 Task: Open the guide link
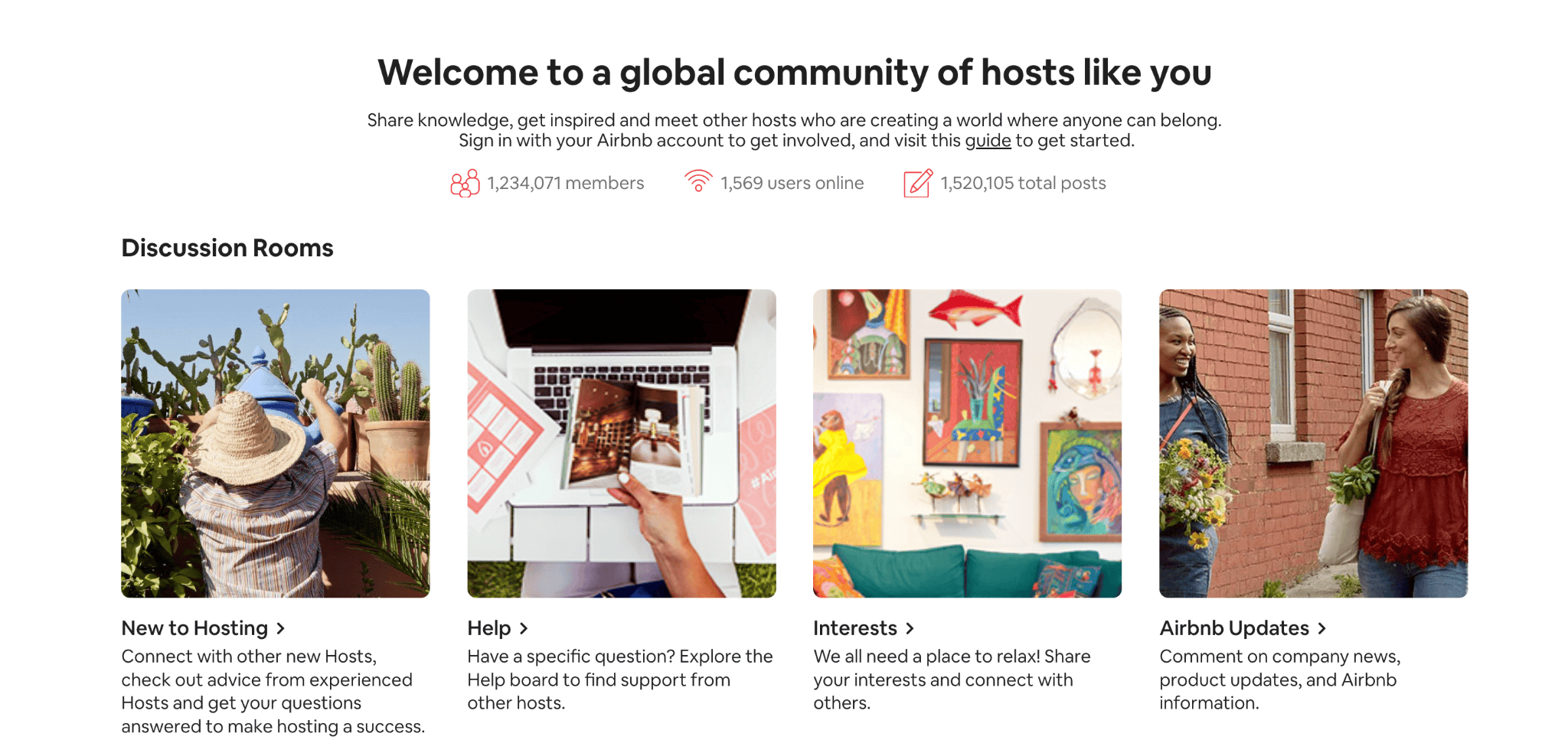tap(988, 141)
